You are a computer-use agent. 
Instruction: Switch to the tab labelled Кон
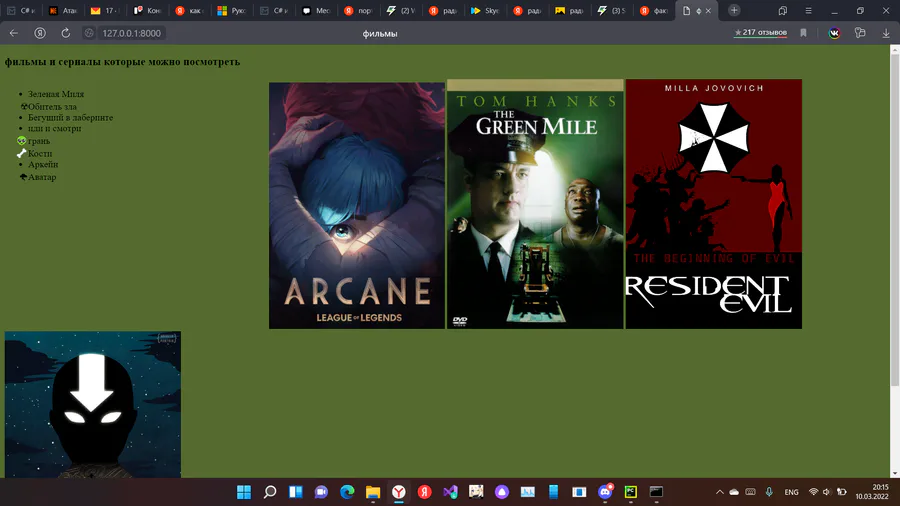[x=148, y=10]
